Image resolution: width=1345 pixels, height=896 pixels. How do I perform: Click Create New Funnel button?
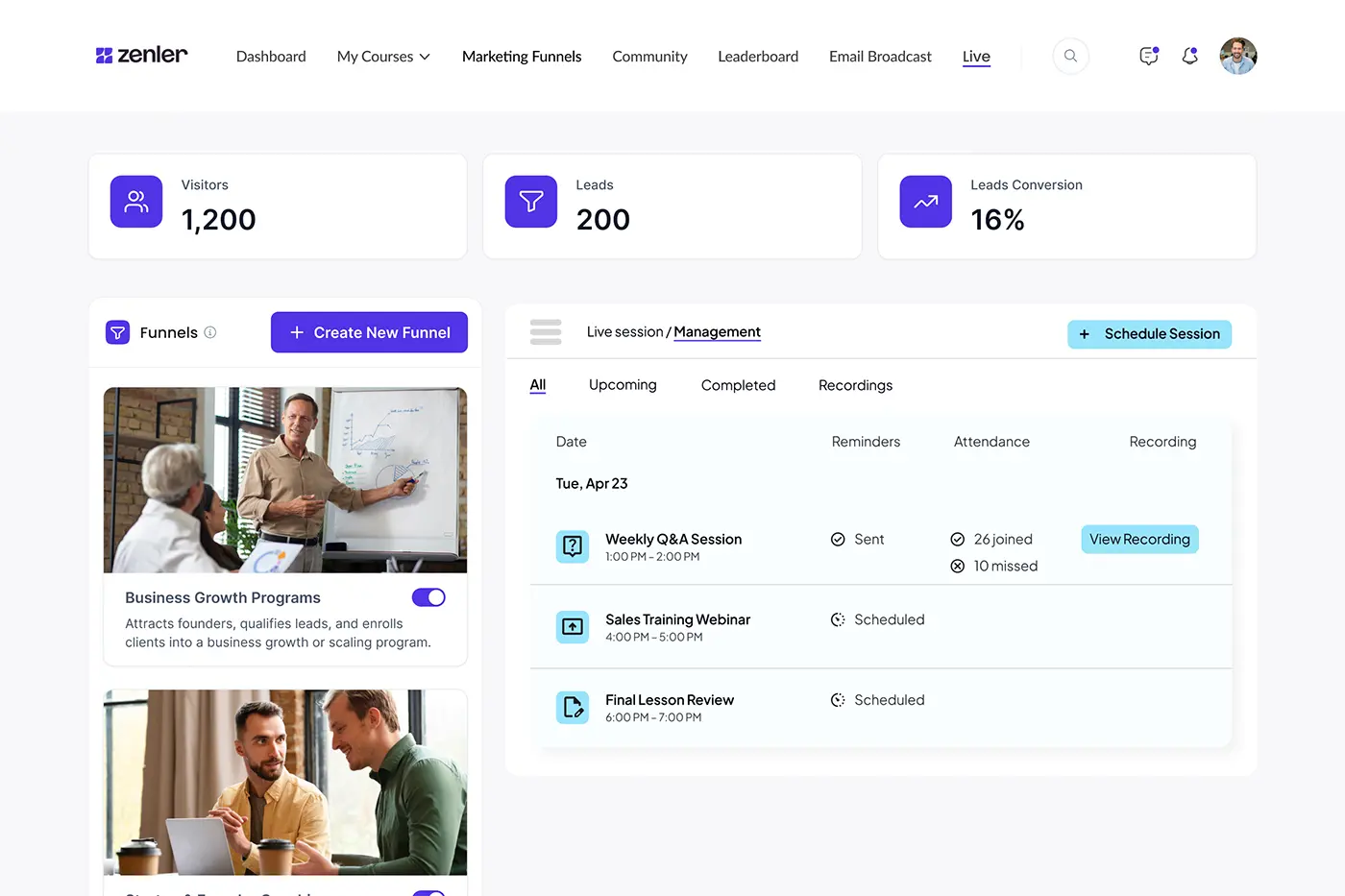(369, 332)
